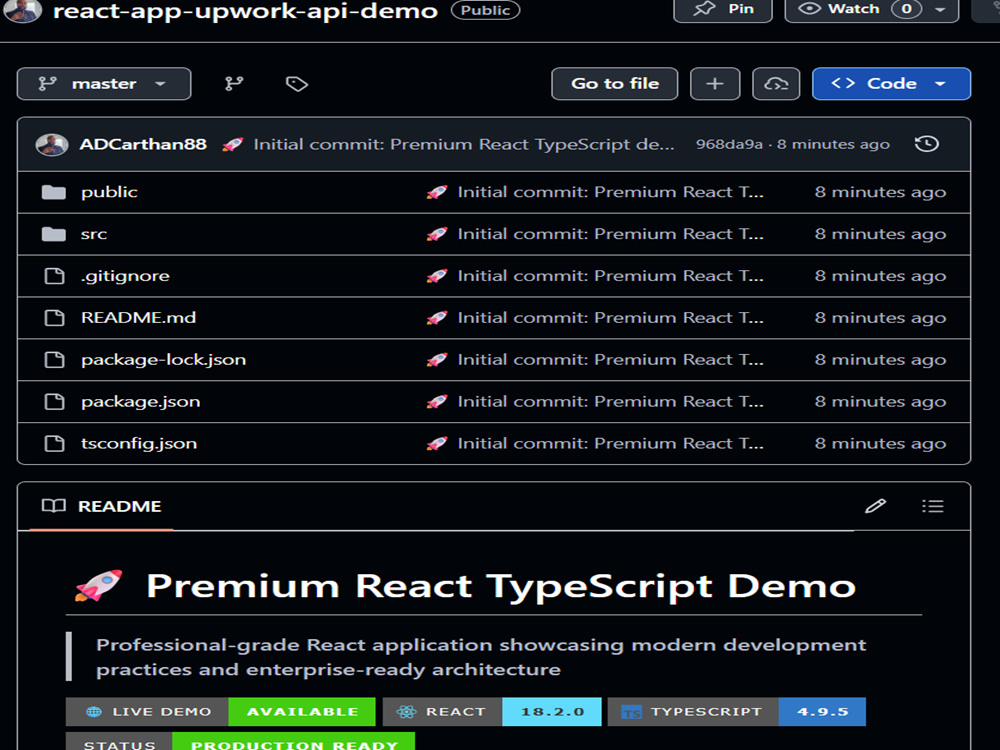
Task: Click '8 minutes ago' on the .gitignore row
Action: click(x=880, y=276)
